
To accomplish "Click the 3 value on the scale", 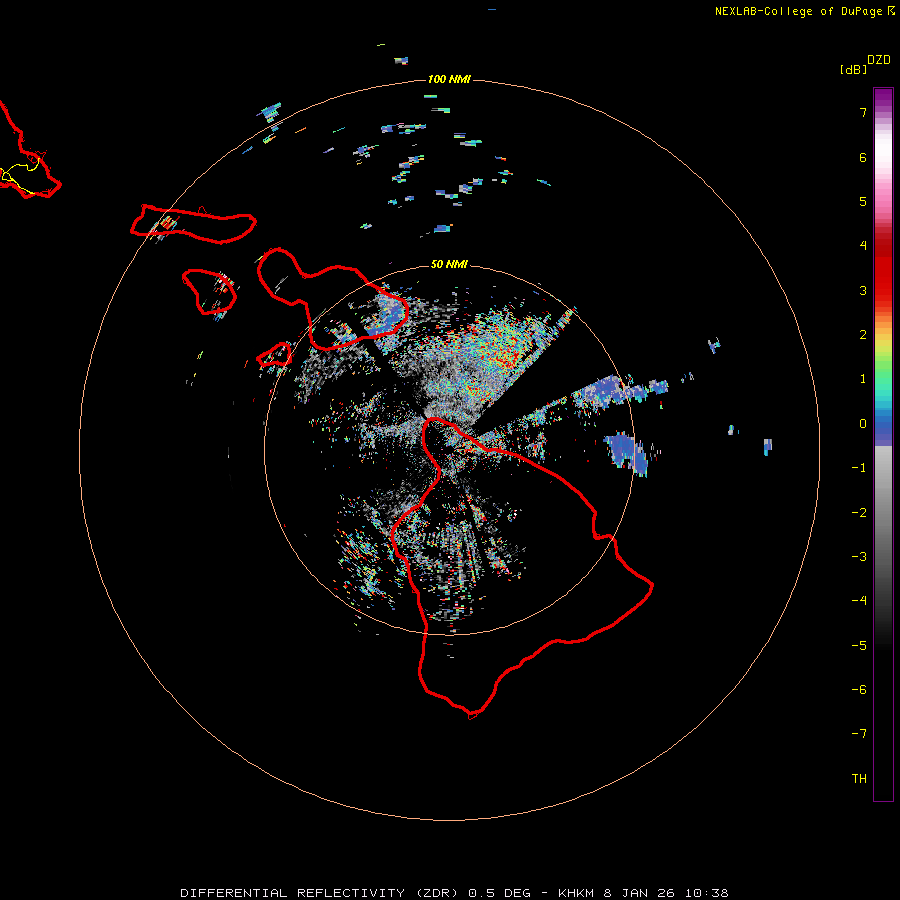I will pyautogui.click(x=863, y=290).
